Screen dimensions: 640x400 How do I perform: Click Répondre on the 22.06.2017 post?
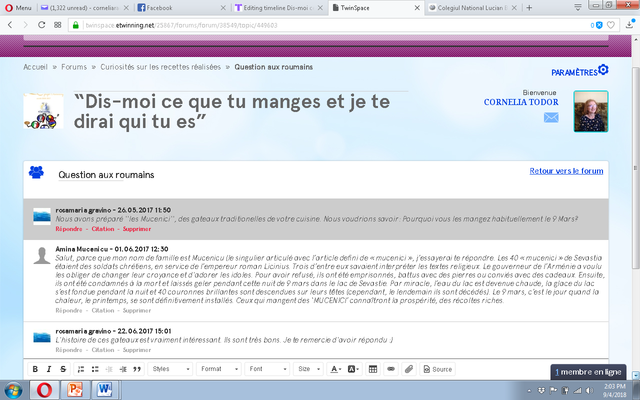[x=69, y=350]
